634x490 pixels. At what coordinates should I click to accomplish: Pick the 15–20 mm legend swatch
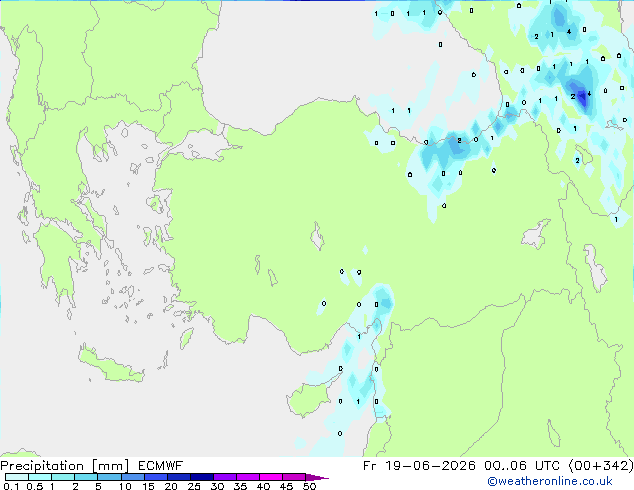(156, 477)
